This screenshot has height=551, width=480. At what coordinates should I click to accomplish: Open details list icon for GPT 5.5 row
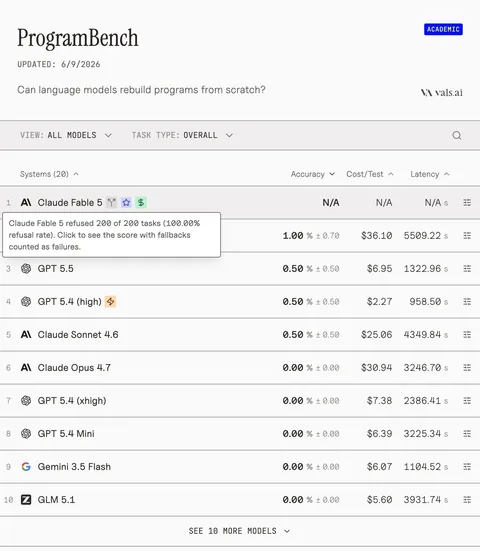pos(467,268)
